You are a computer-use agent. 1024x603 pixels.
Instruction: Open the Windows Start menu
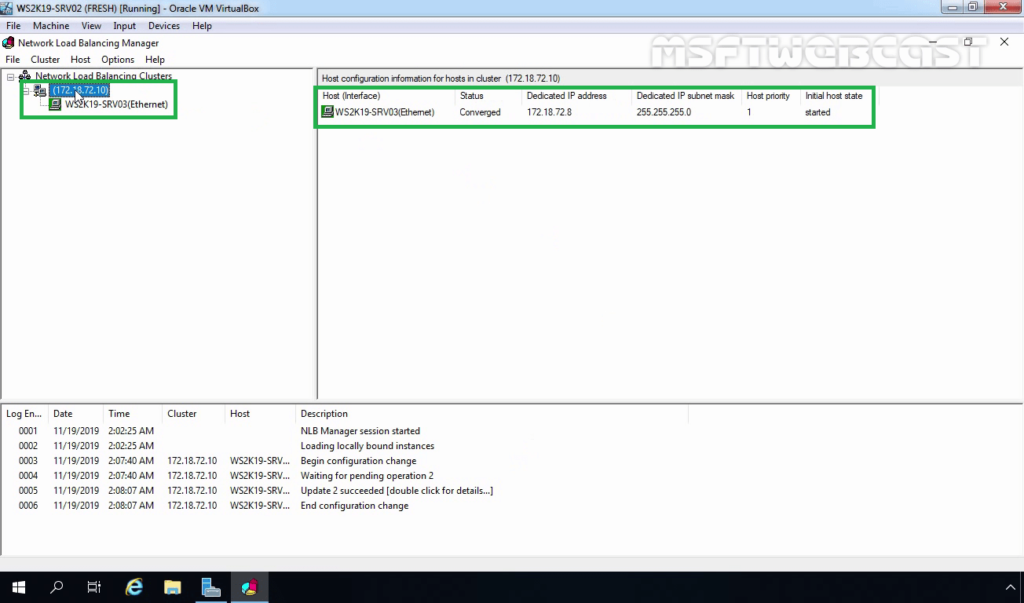coord(19,587)
